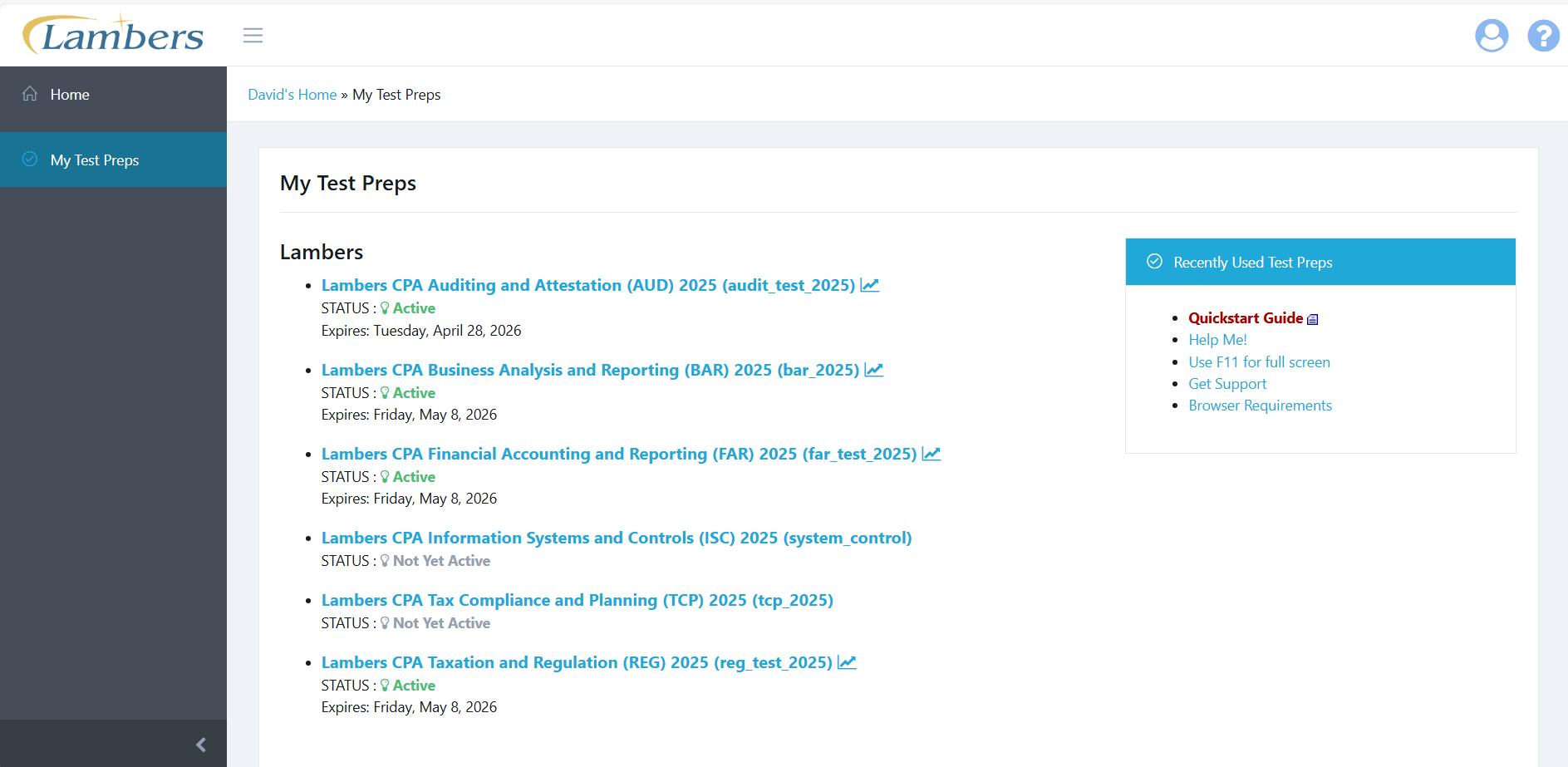Click the gray lightbulb icon under ISC course
1568x767 pixels.
tap(385, 561)
